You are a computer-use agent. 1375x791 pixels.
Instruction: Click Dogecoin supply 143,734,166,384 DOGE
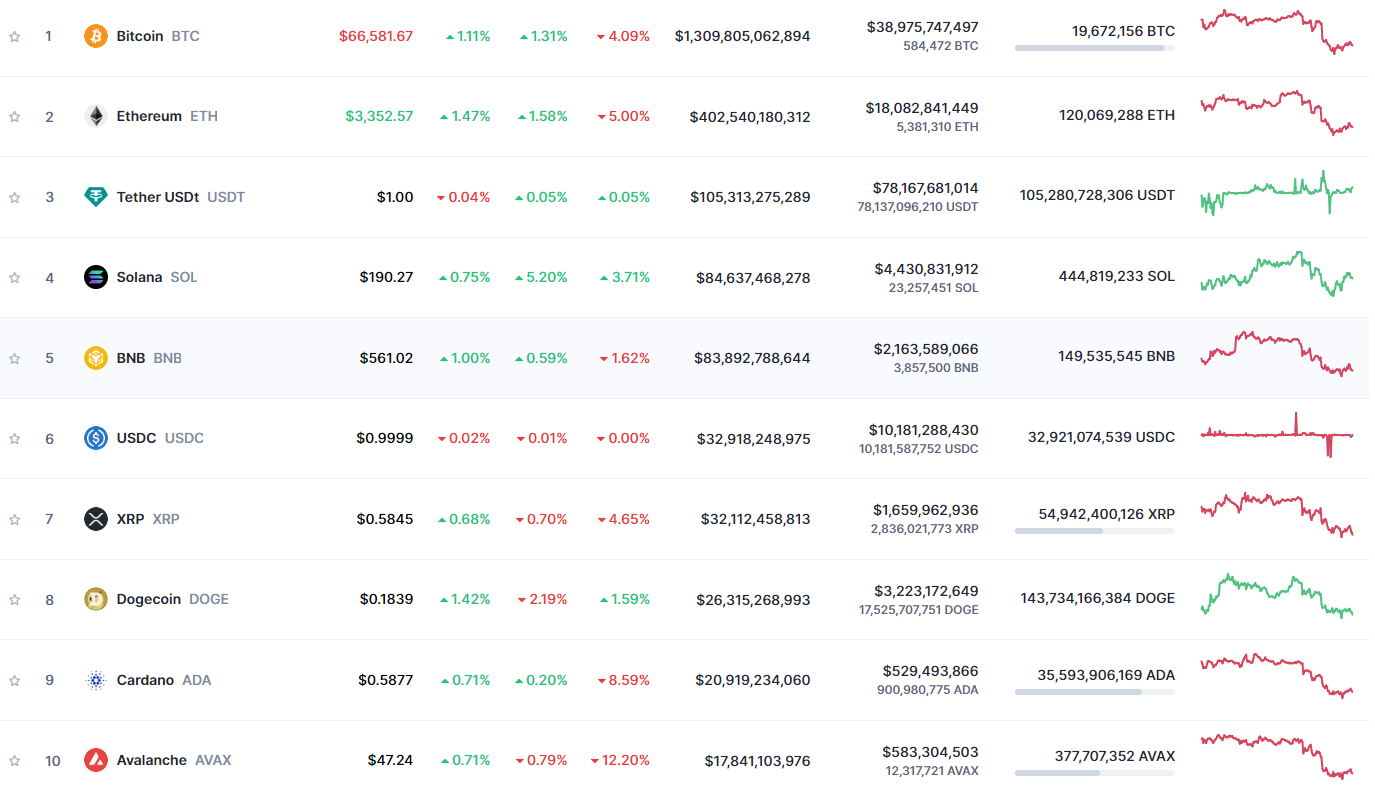pyautogui.click(x=1098, y=598)
